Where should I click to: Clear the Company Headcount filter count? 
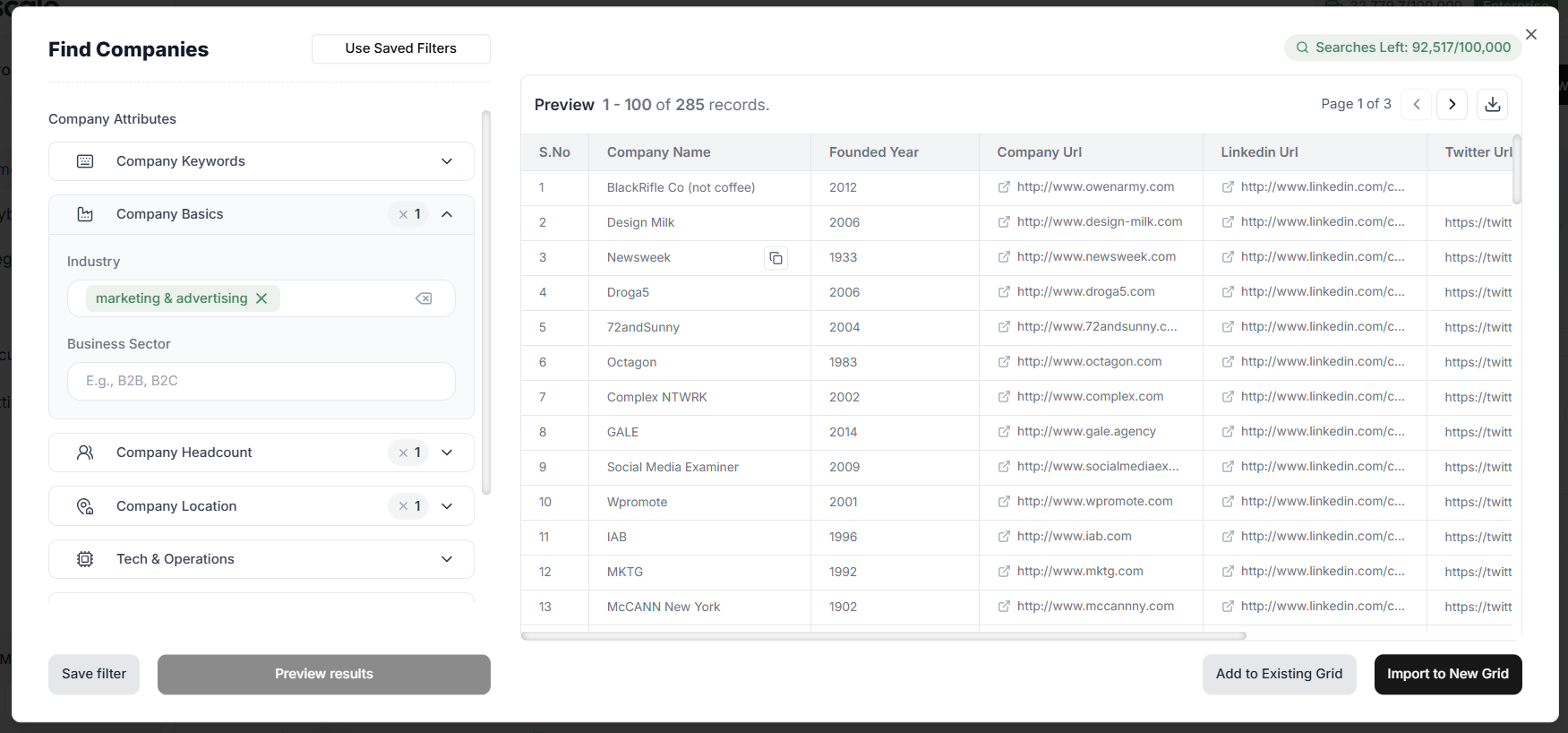coord(404,453)
